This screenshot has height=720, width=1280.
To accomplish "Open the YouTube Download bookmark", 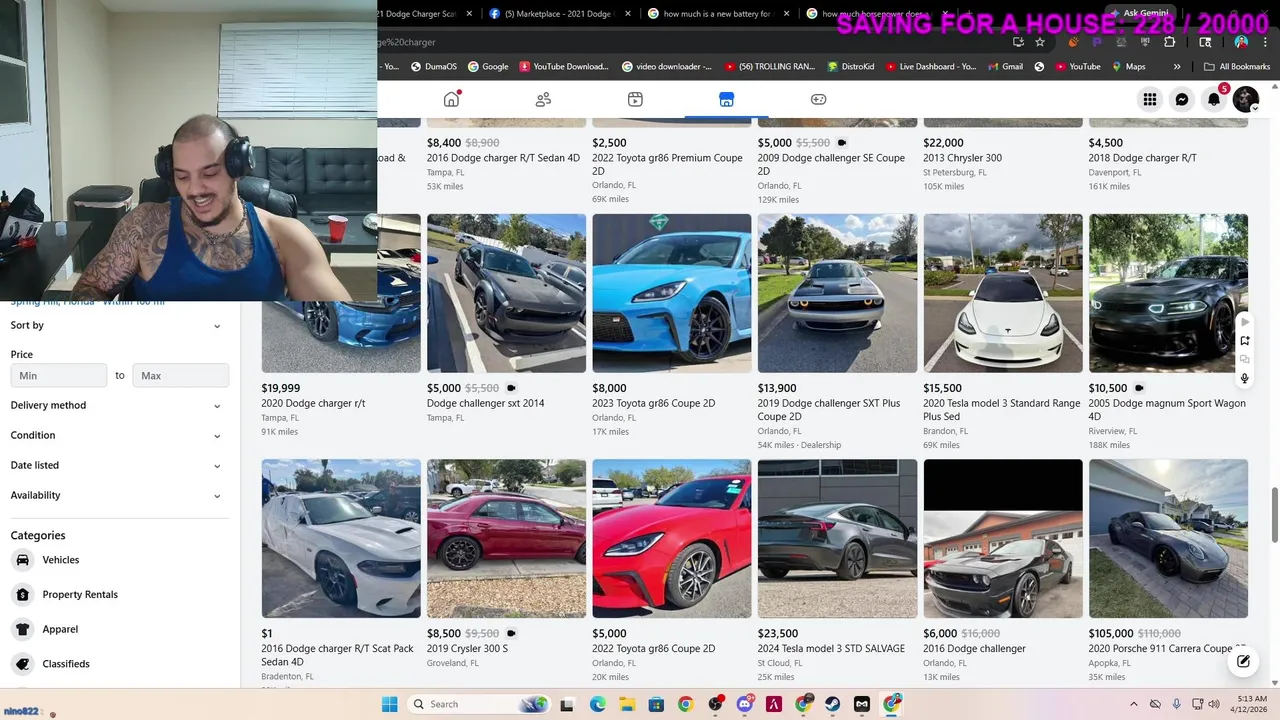I will pyautogui.click(x=564, y=67).
